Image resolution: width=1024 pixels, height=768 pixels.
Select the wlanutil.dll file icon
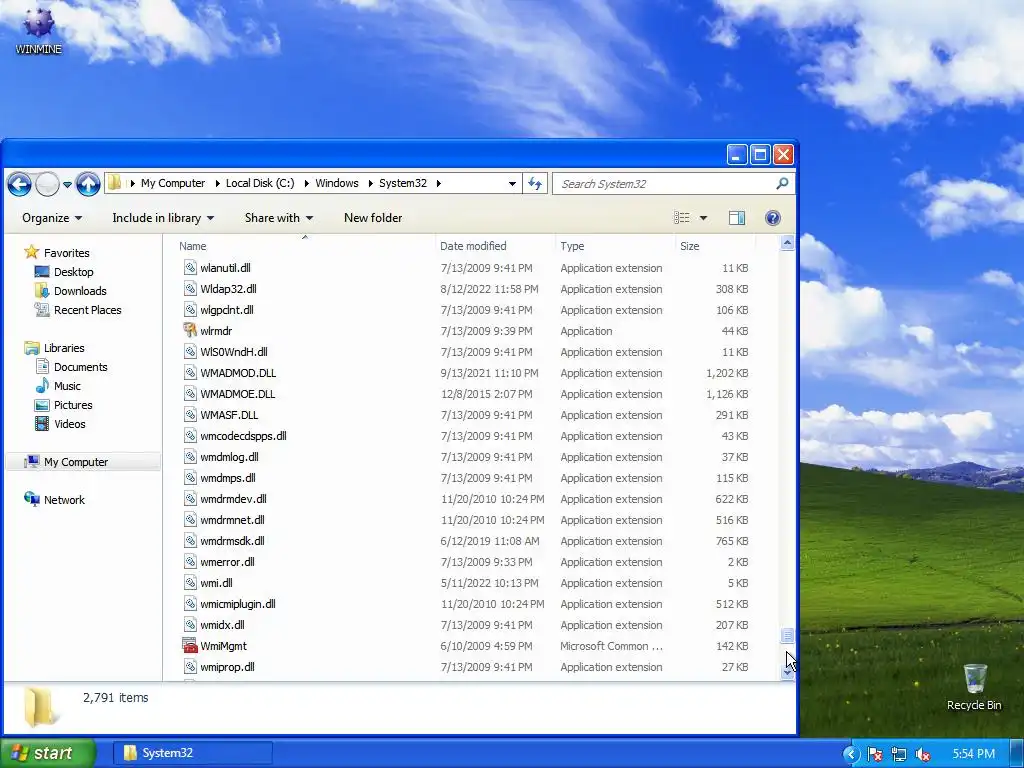tap(189, 268)
